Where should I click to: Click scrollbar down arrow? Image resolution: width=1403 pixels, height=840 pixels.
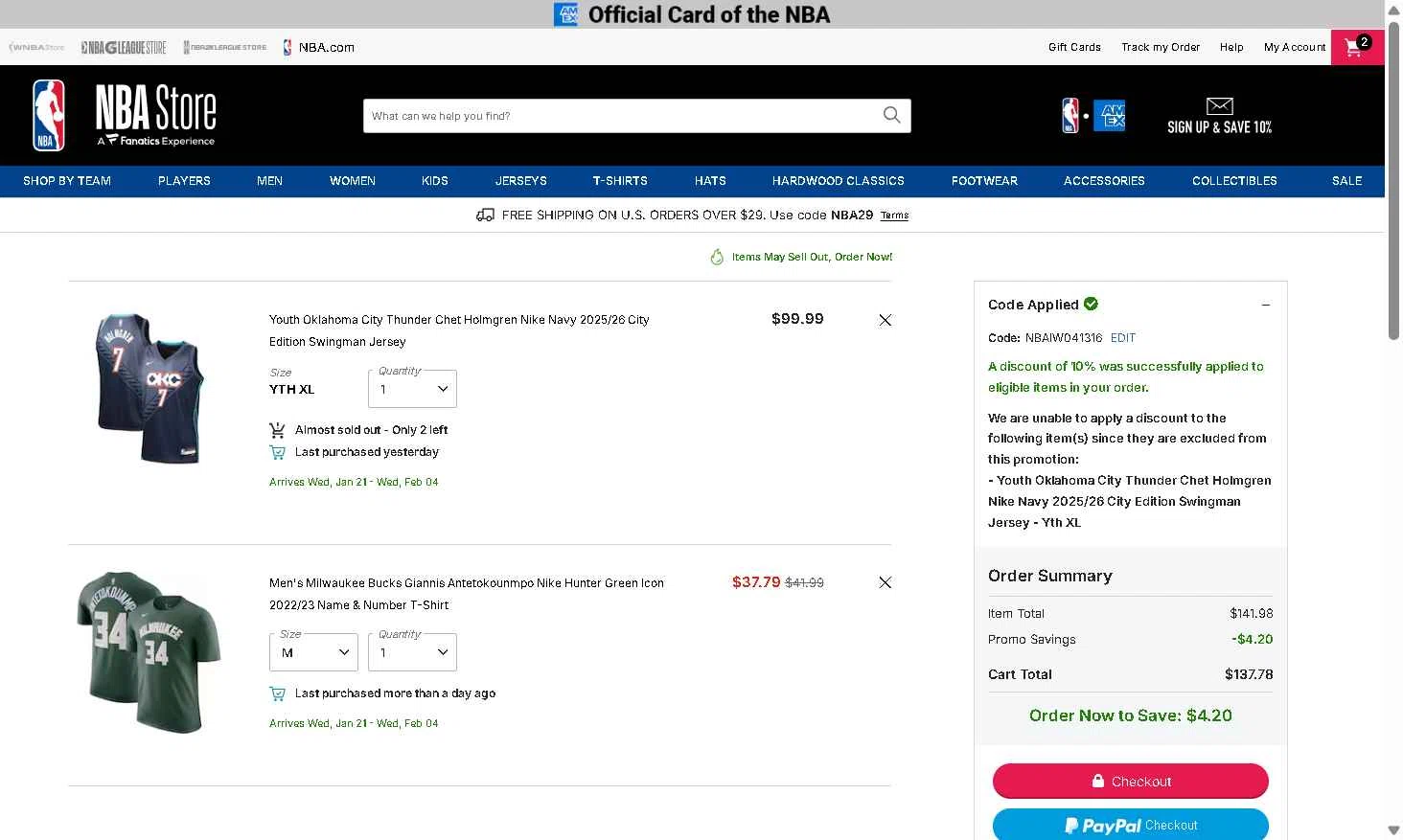tap(1393, 830)
